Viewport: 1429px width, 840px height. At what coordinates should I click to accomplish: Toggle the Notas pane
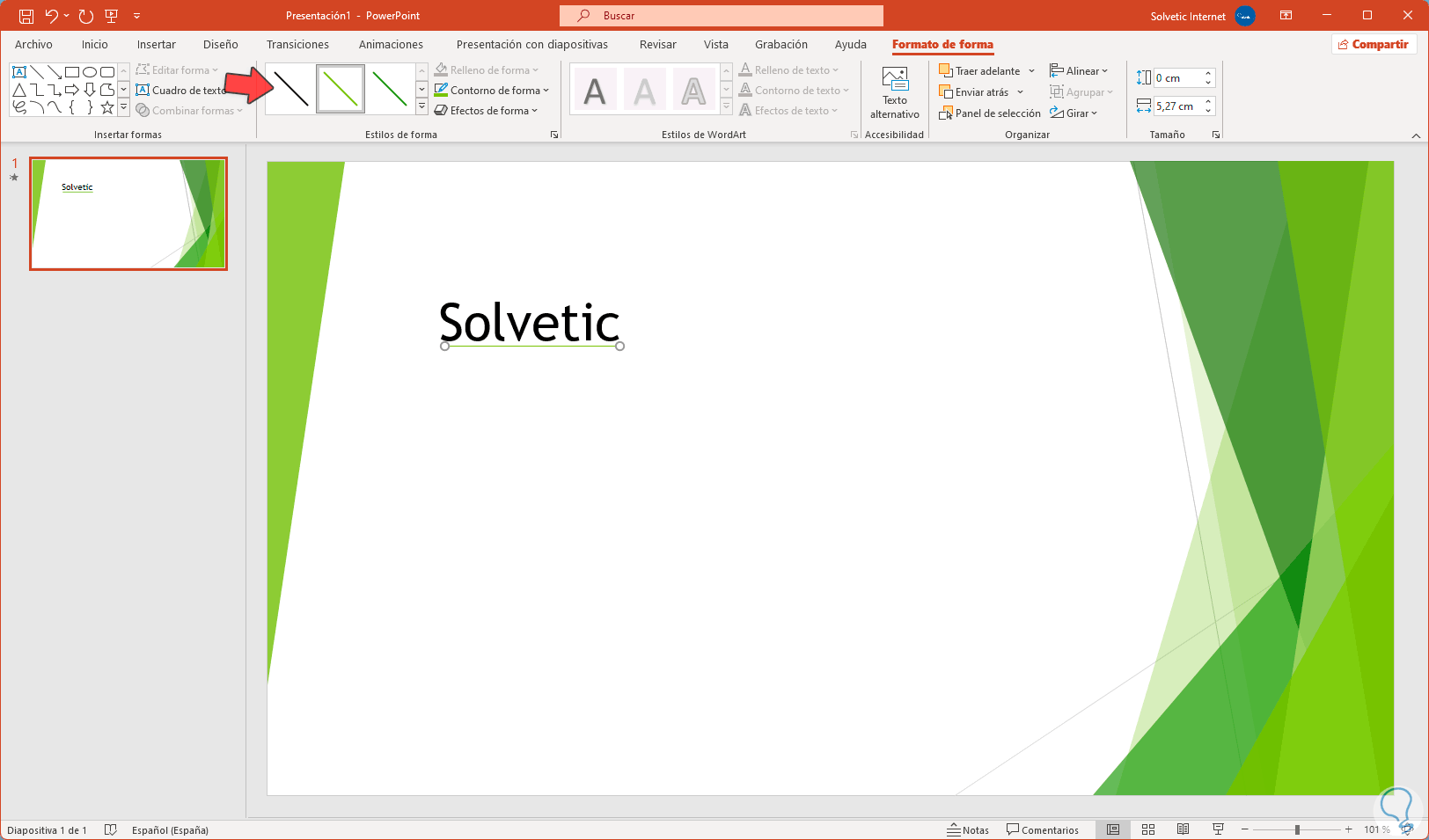click(x=968, y=829)
